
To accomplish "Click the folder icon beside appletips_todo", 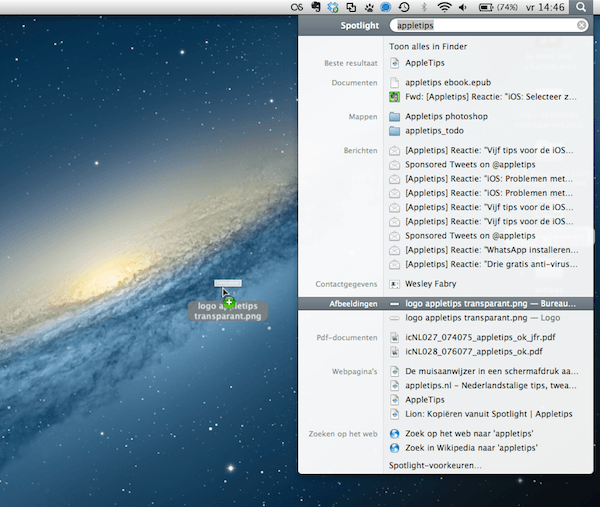I will coord(395,131).
